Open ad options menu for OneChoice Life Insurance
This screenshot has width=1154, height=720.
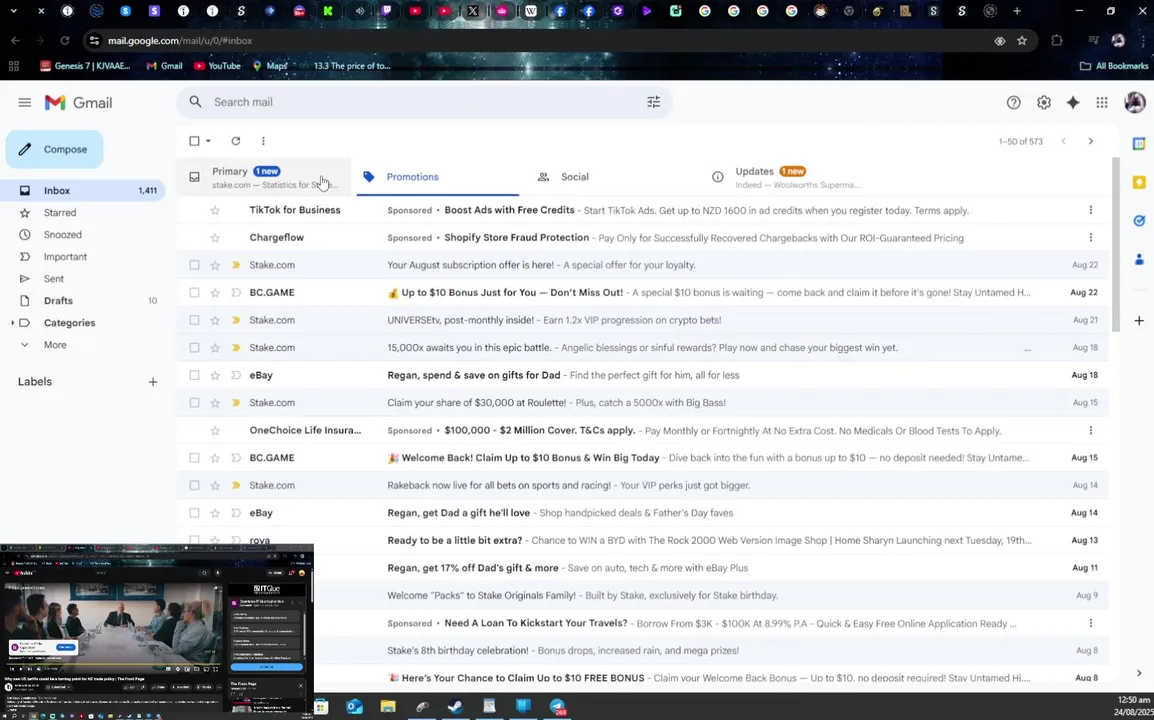pos(1091,431)
